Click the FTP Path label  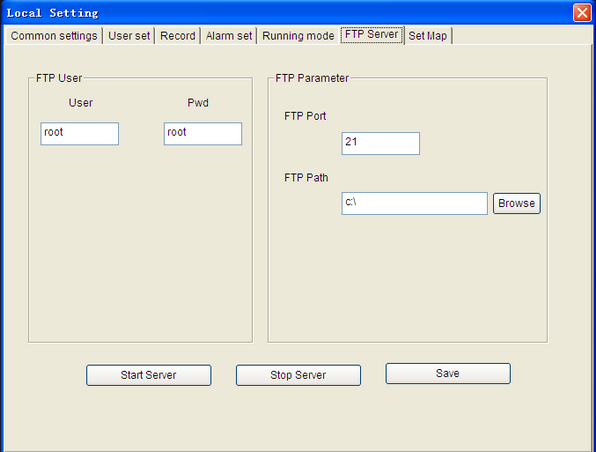pyautogui.click(x=306, y=178)
